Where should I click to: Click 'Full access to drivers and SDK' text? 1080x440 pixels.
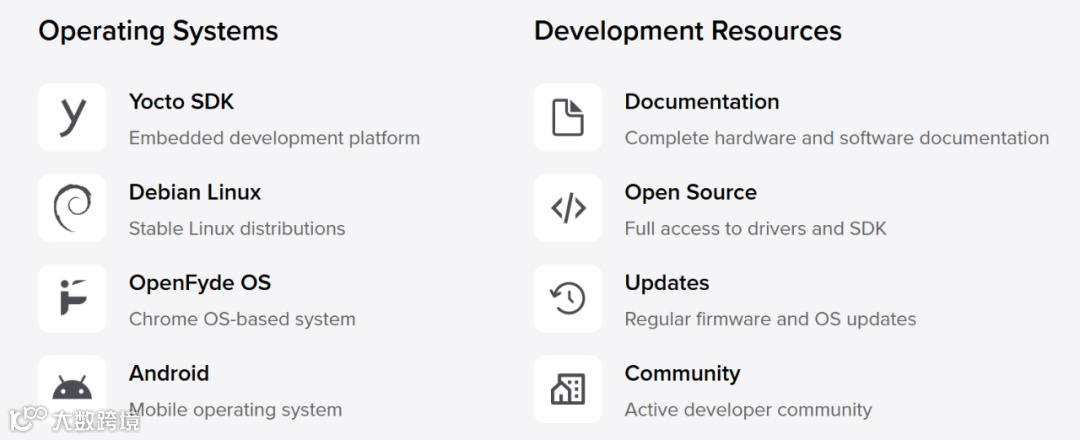(x=756, y=228)
